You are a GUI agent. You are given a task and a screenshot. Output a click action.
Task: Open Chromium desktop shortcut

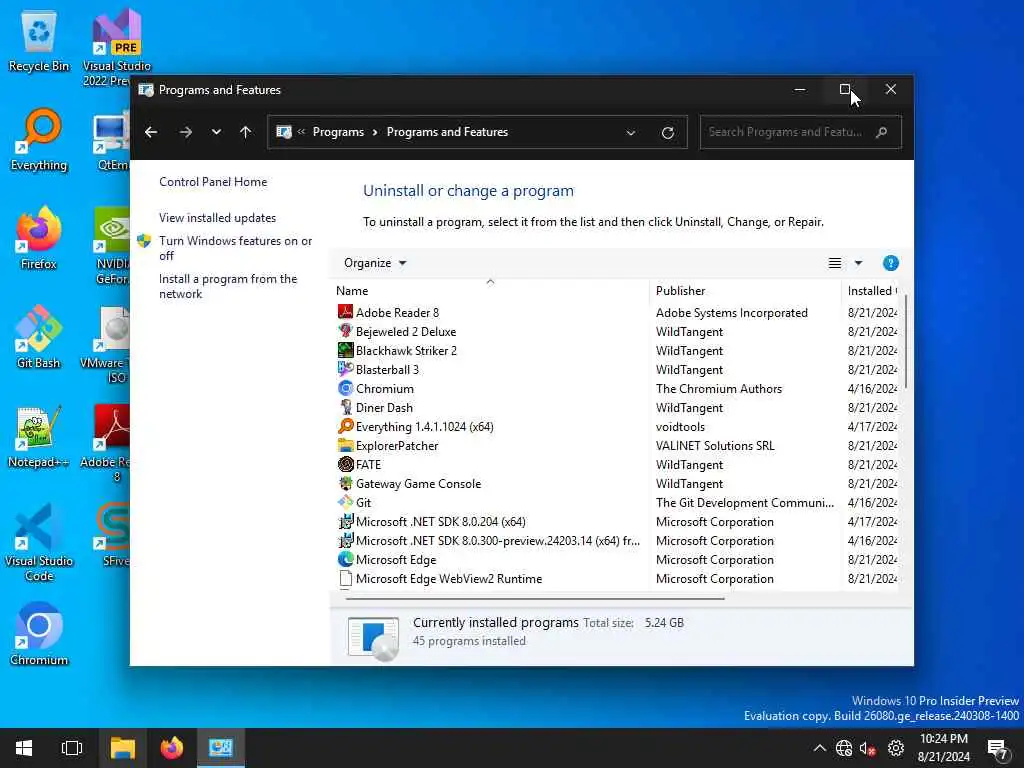(39, 634)
